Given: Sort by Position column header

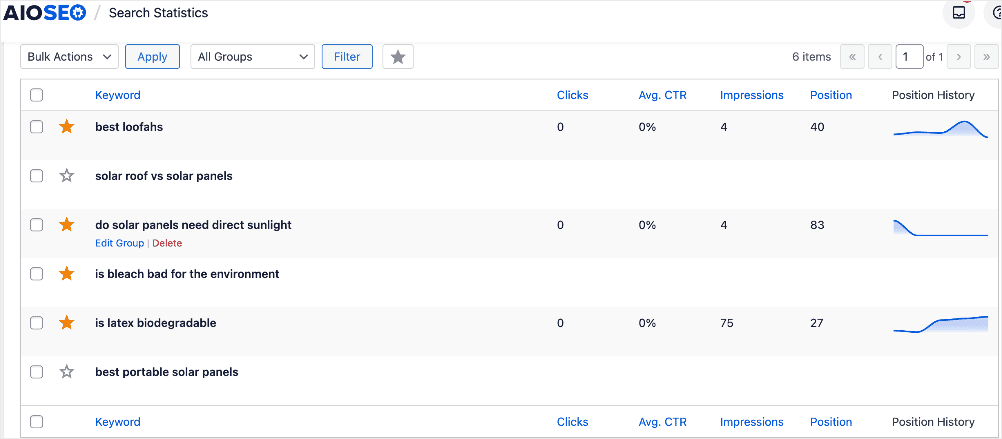Looking at the screenshot, I should 831,95.
